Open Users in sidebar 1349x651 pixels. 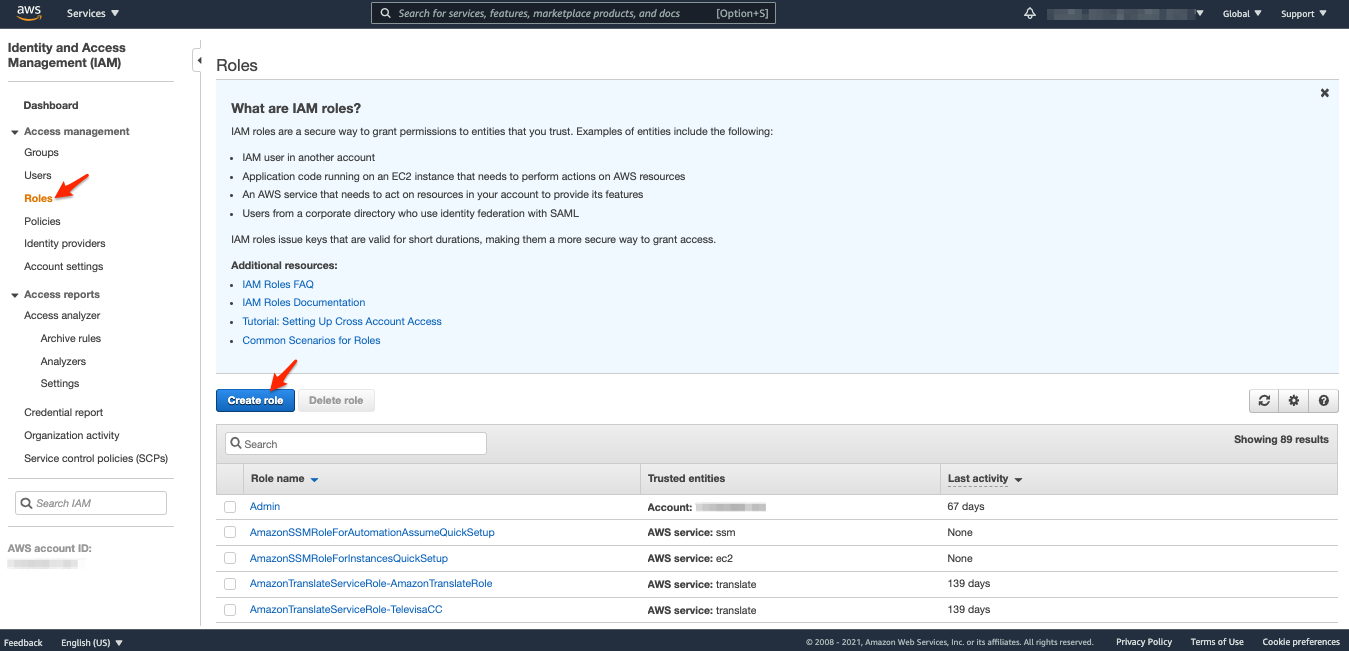point(38,176)
